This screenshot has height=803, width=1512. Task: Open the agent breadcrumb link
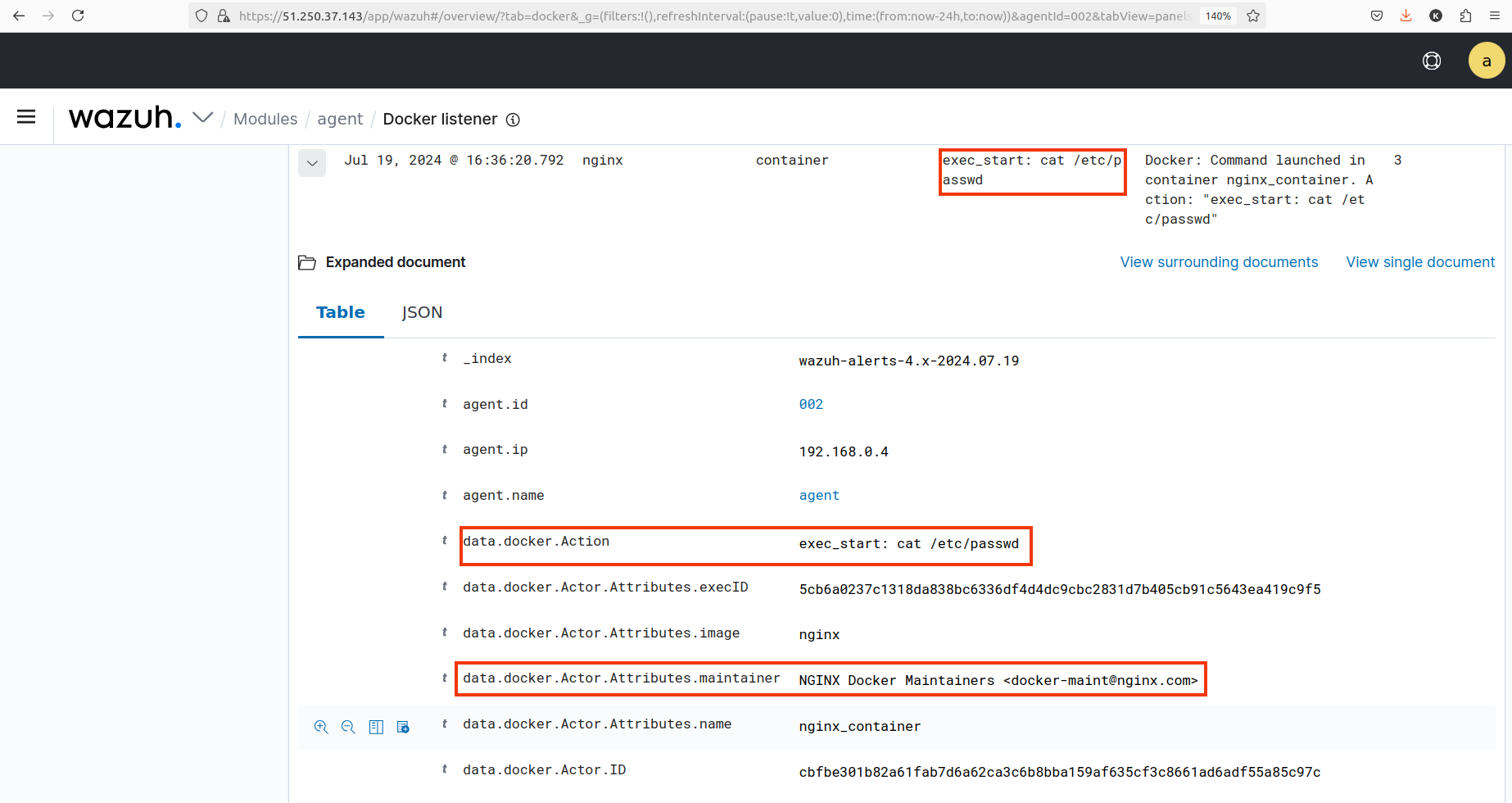point(340,119)
